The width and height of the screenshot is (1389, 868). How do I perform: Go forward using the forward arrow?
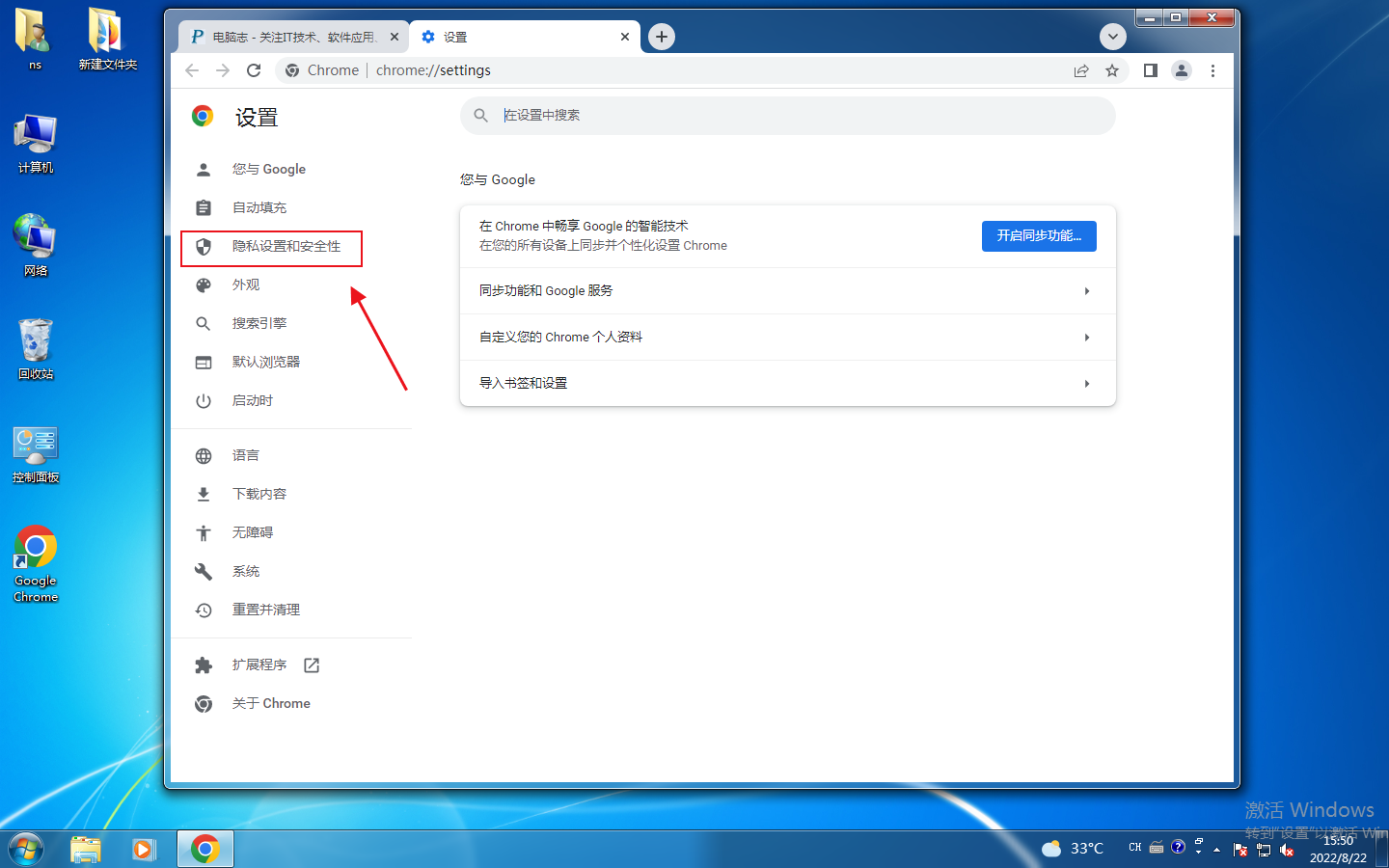(223, 70)
